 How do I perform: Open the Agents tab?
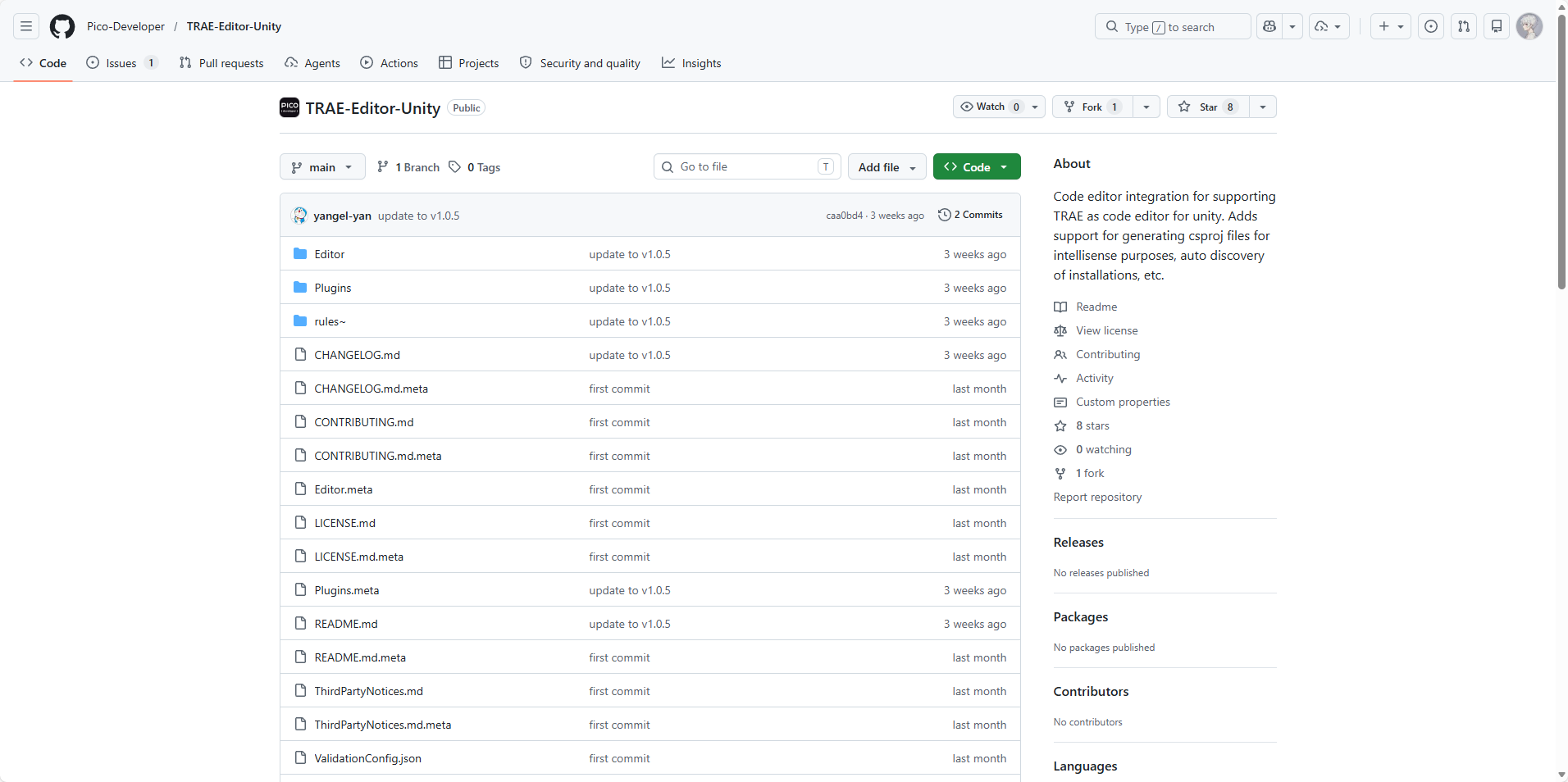tap(312, 63)
